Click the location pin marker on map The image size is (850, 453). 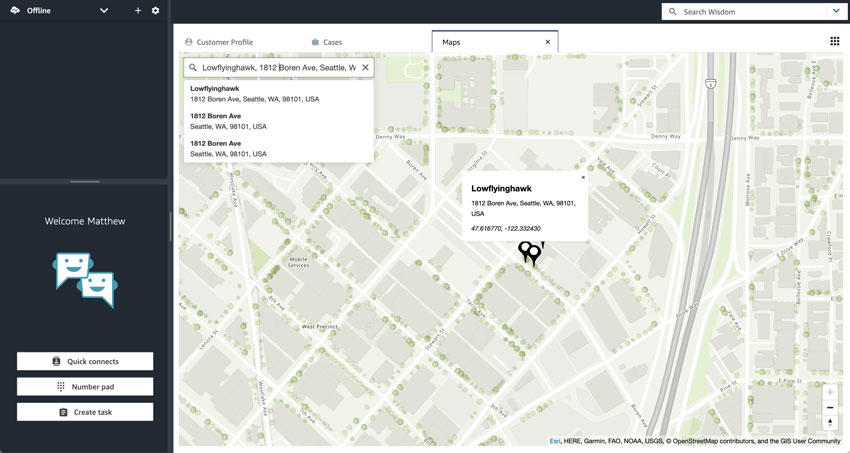coord(530,252)
